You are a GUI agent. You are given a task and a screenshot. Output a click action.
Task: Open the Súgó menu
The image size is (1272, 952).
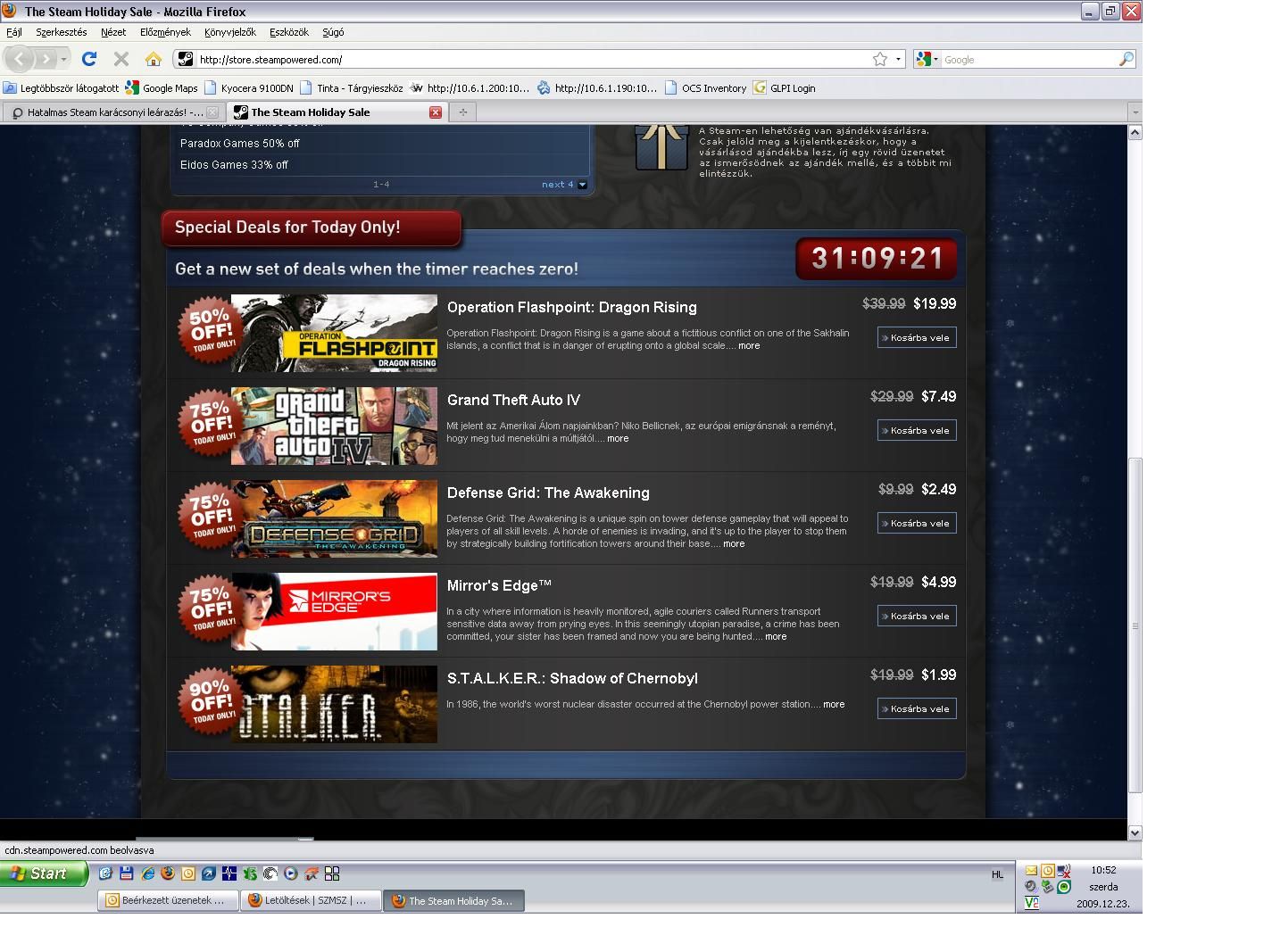(333, 32)
